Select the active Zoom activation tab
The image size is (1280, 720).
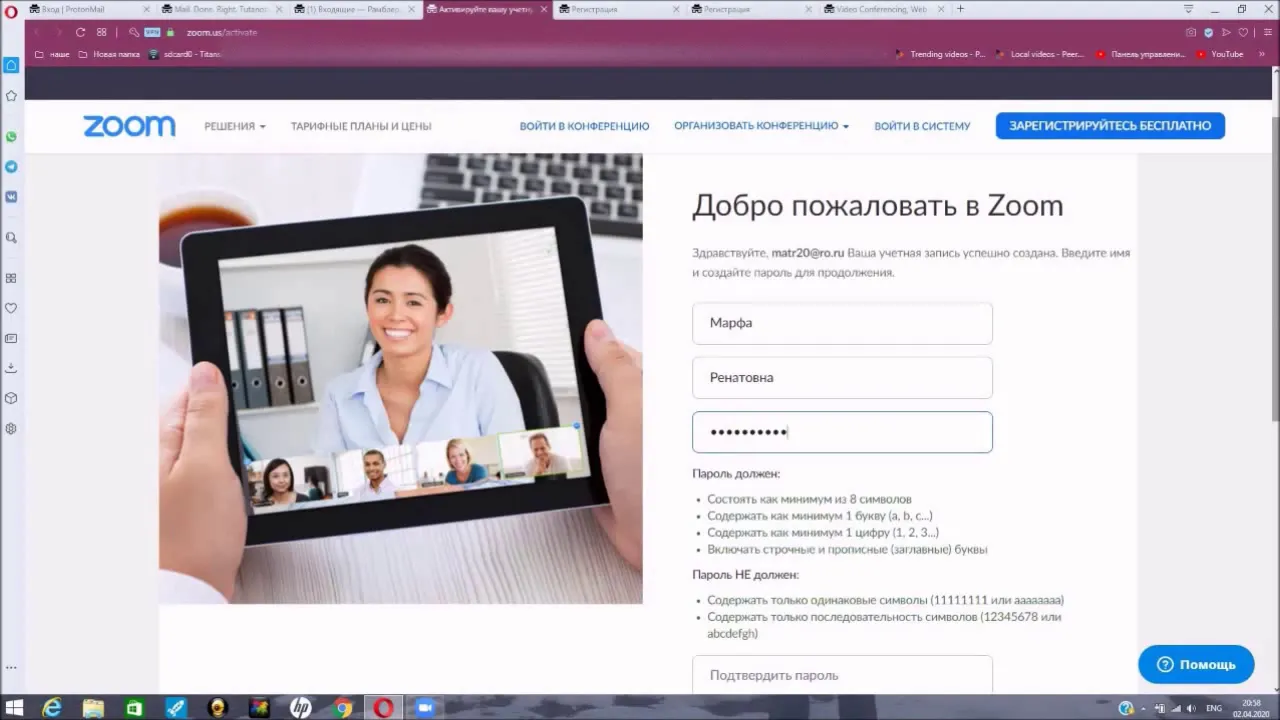pyautogui.click(x=486, y=9)
